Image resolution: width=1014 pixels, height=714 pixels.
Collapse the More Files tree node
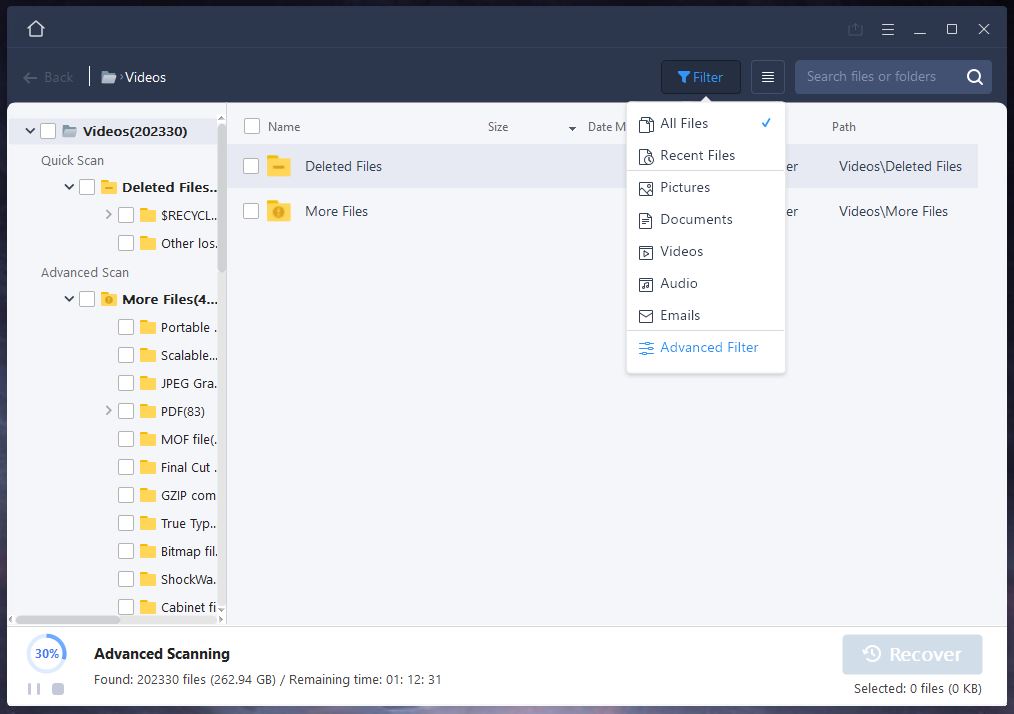(69, 299)
